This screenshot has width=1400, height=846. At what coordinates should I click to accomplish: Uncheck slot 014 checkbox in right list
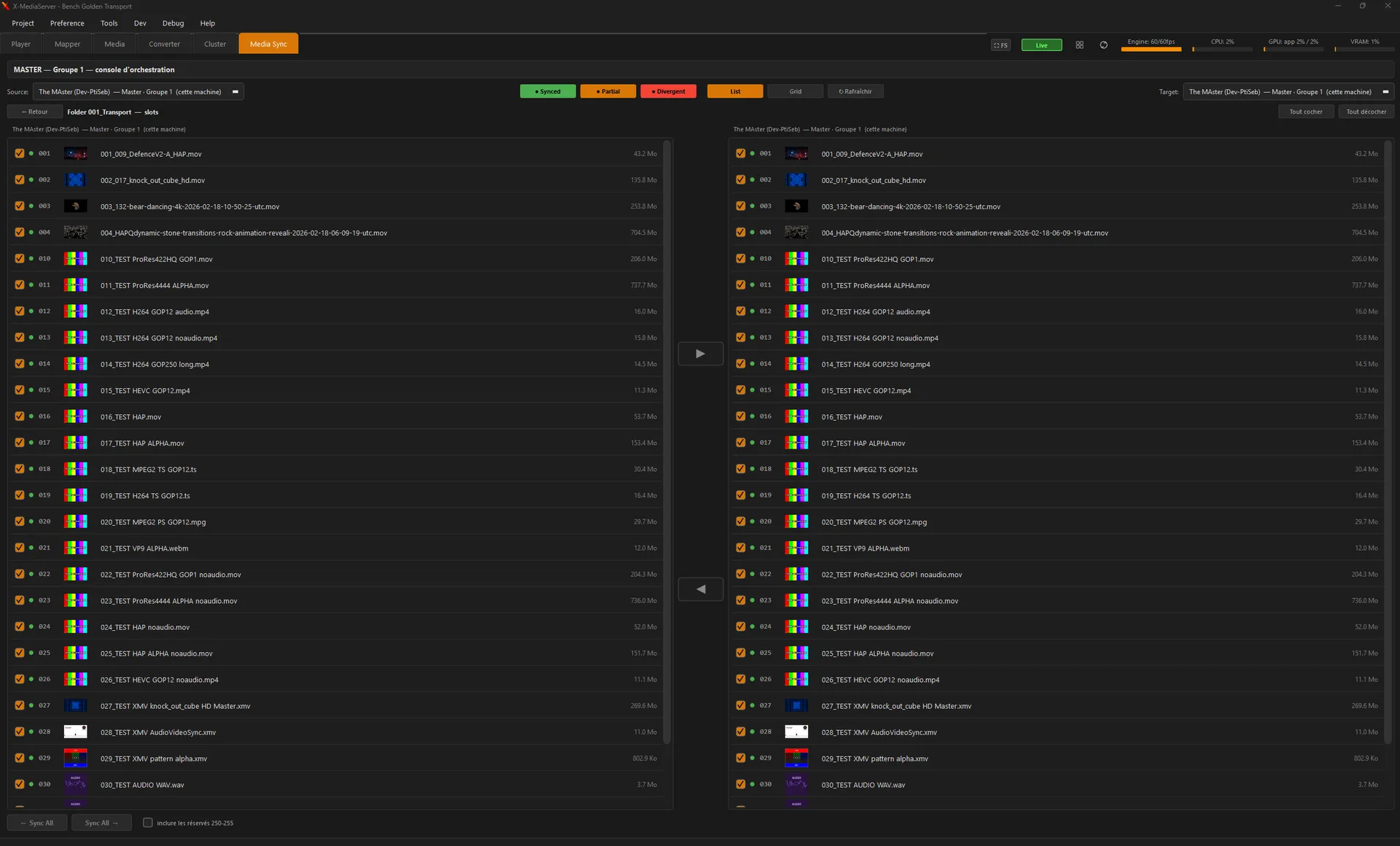point(741,364)
